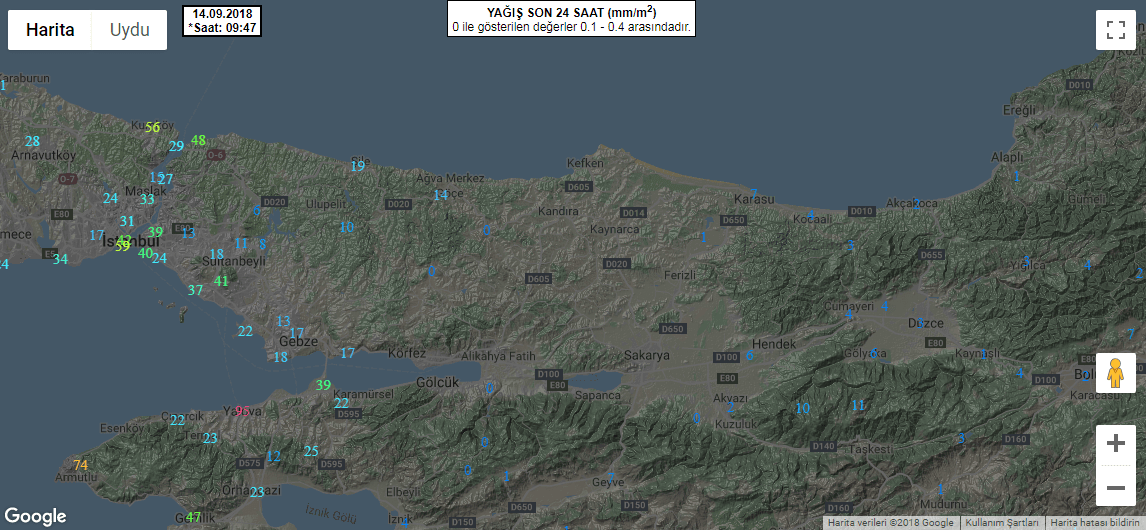The image size is (1146, 531).
Task: Click the Alikahya Fatih label
Action: click(x=499, y=356)
